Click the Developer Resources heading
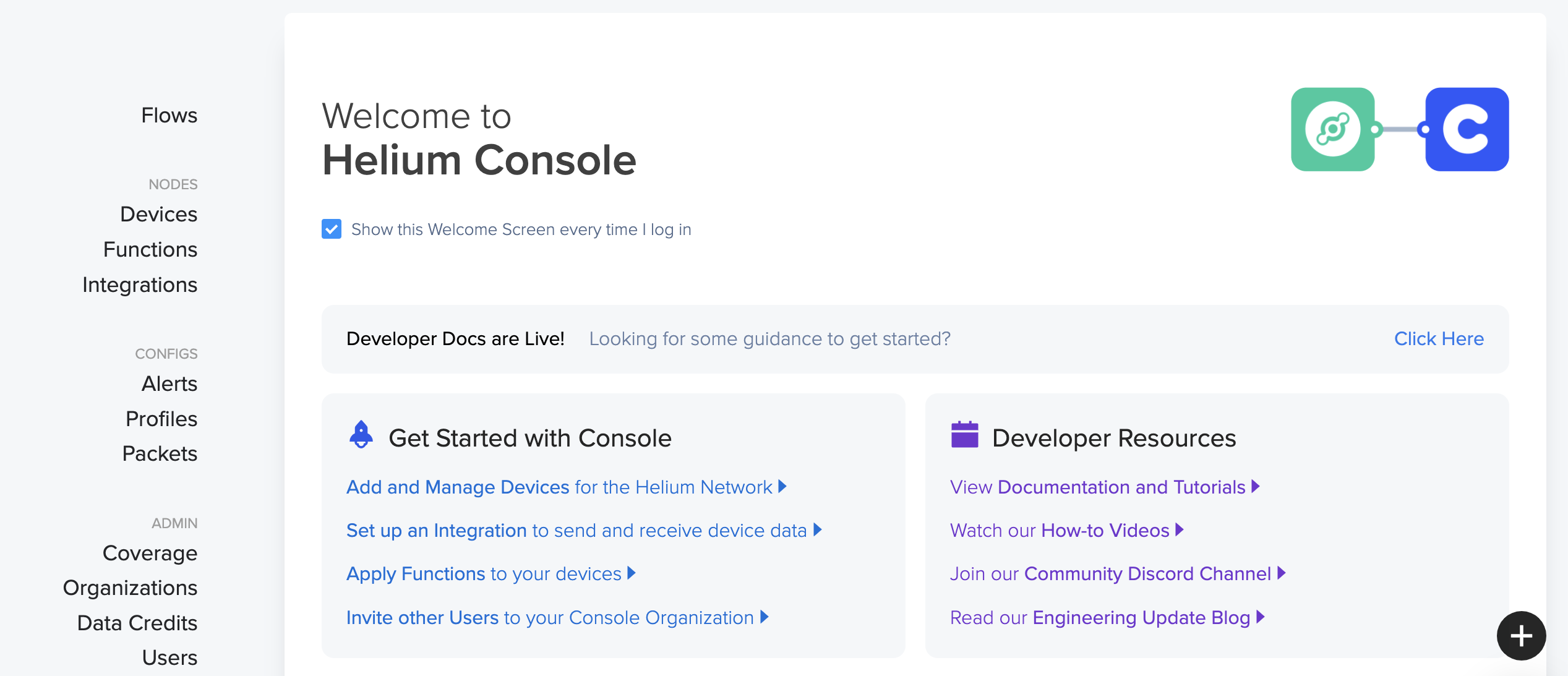1568x676 pixels. (1114, 438)
